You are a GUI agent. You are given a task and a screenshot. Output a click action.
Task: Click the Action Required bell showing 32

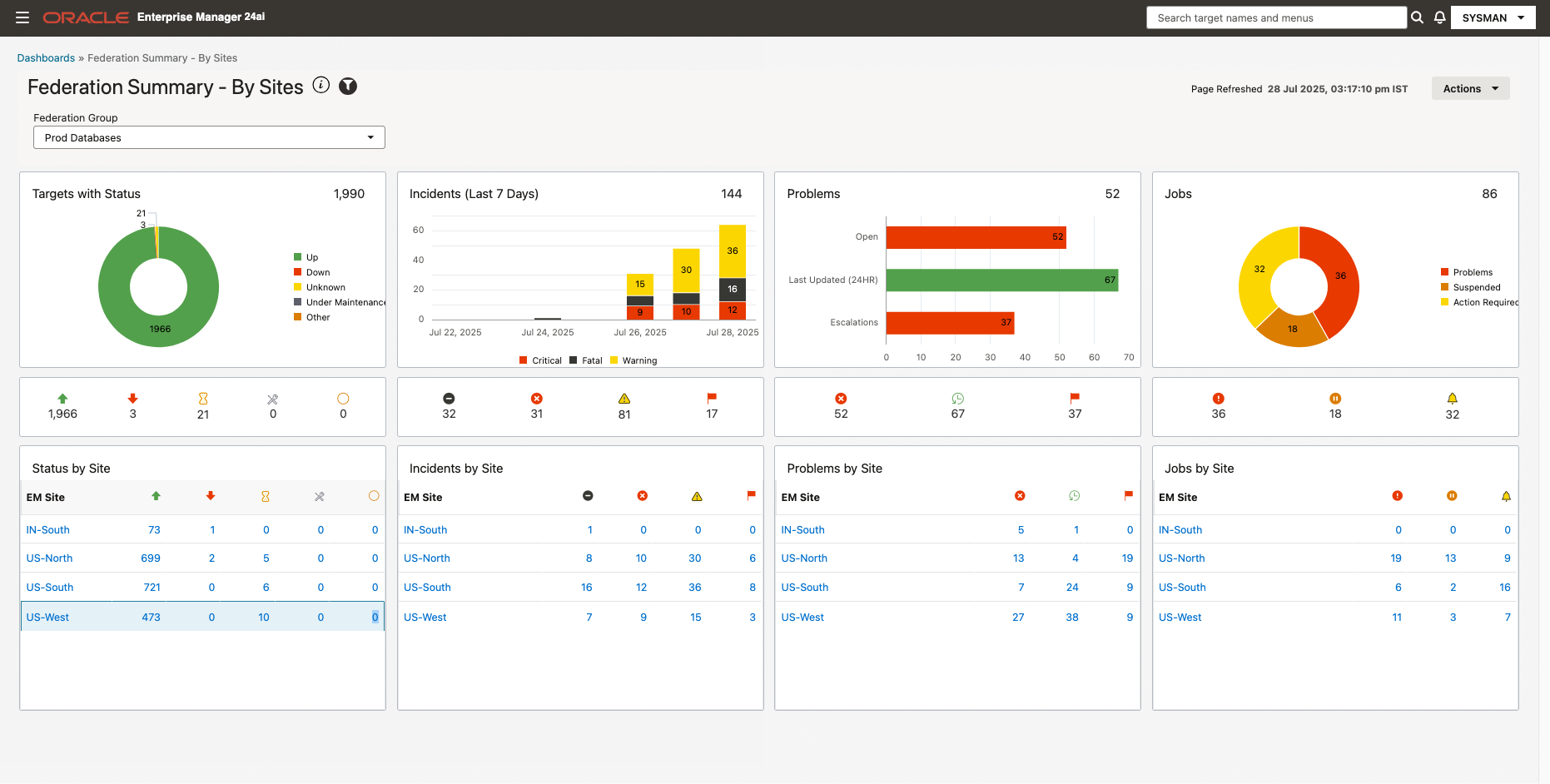(1452, 399)
